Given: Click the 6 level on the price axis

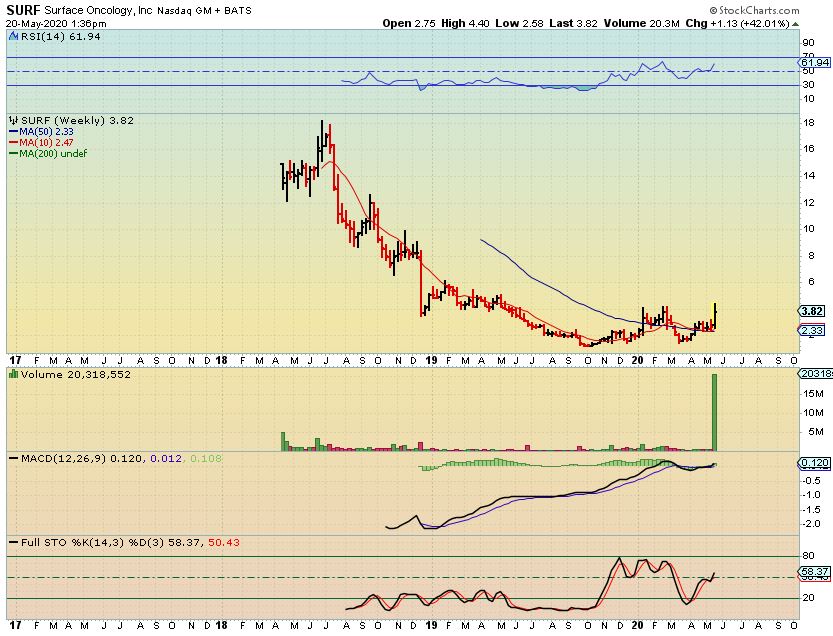Looking at the screenshot, I should pyautogui.click(x=811, y=282).
